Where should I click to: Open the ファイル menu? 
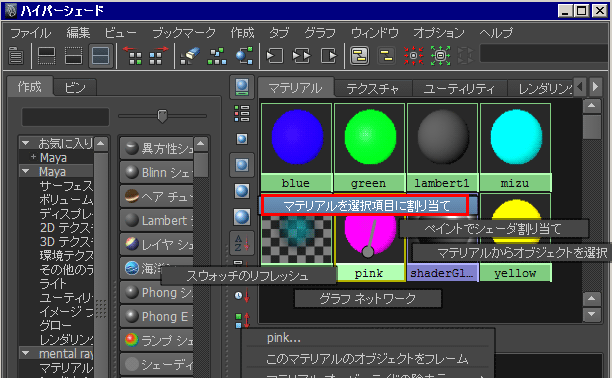point(30,33)
